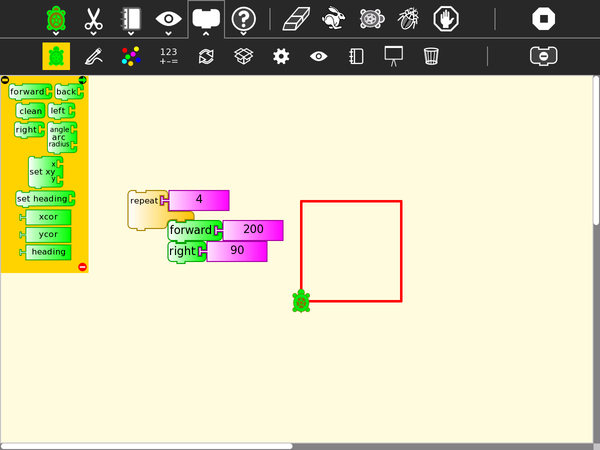Open the Pen palette
Screen dimensions: 600x450
[93, 56]
